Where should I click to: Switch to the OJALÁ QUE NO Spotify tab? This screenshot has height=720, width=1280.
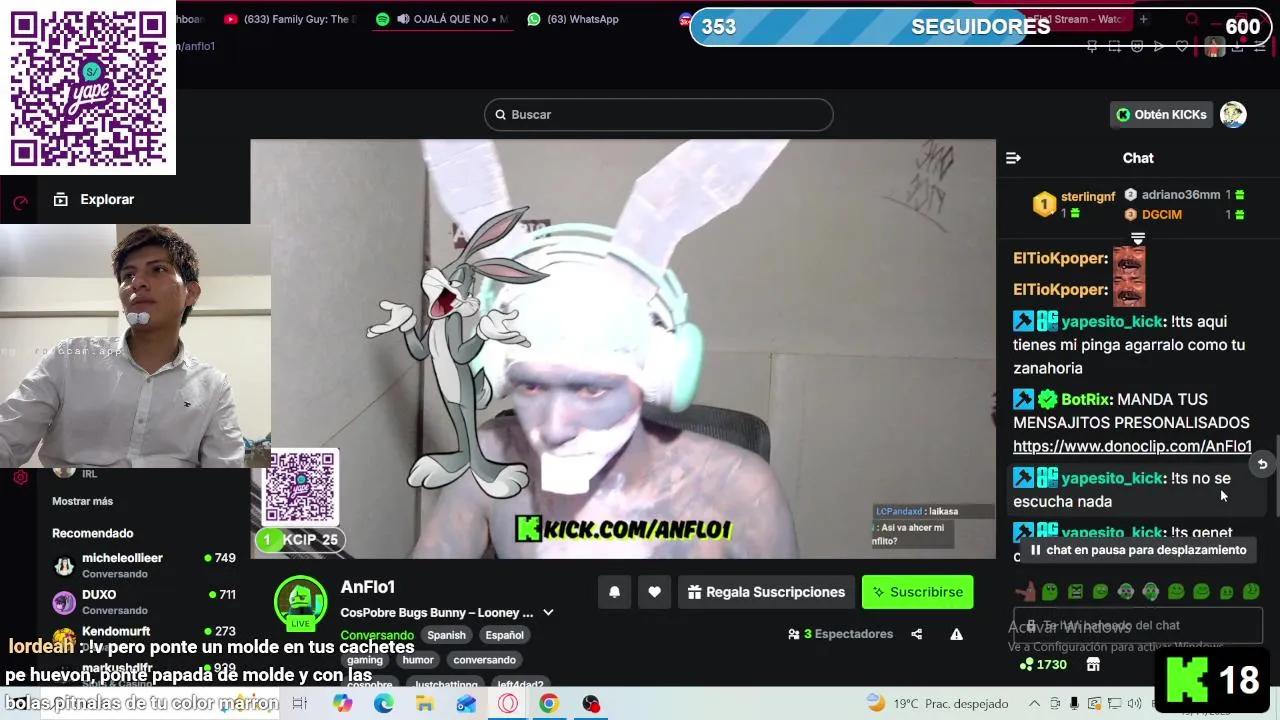[x=442, y=19]
